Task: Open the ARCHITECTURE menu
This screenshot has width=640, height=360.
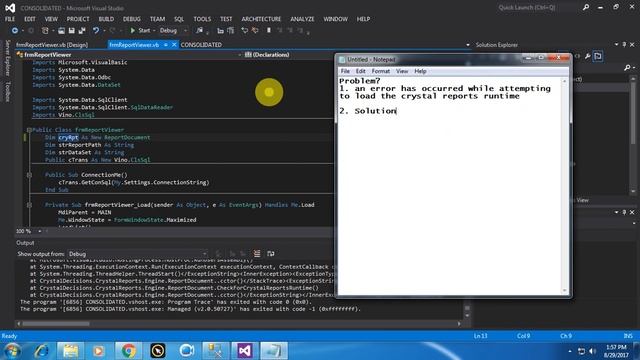Action: [261, 19]
